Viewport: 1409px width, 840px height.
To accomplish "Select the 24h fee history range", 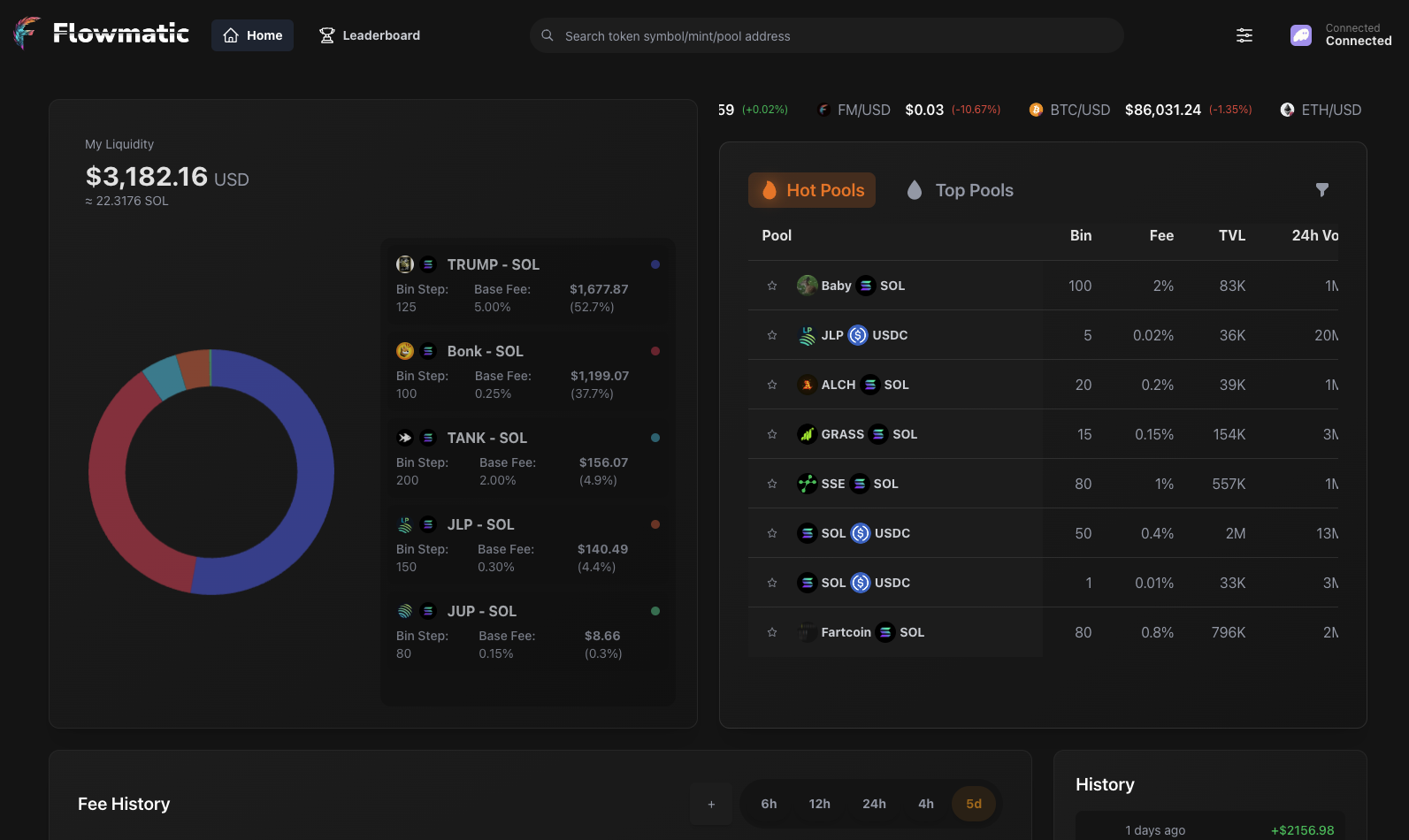I will click(874, 804).
